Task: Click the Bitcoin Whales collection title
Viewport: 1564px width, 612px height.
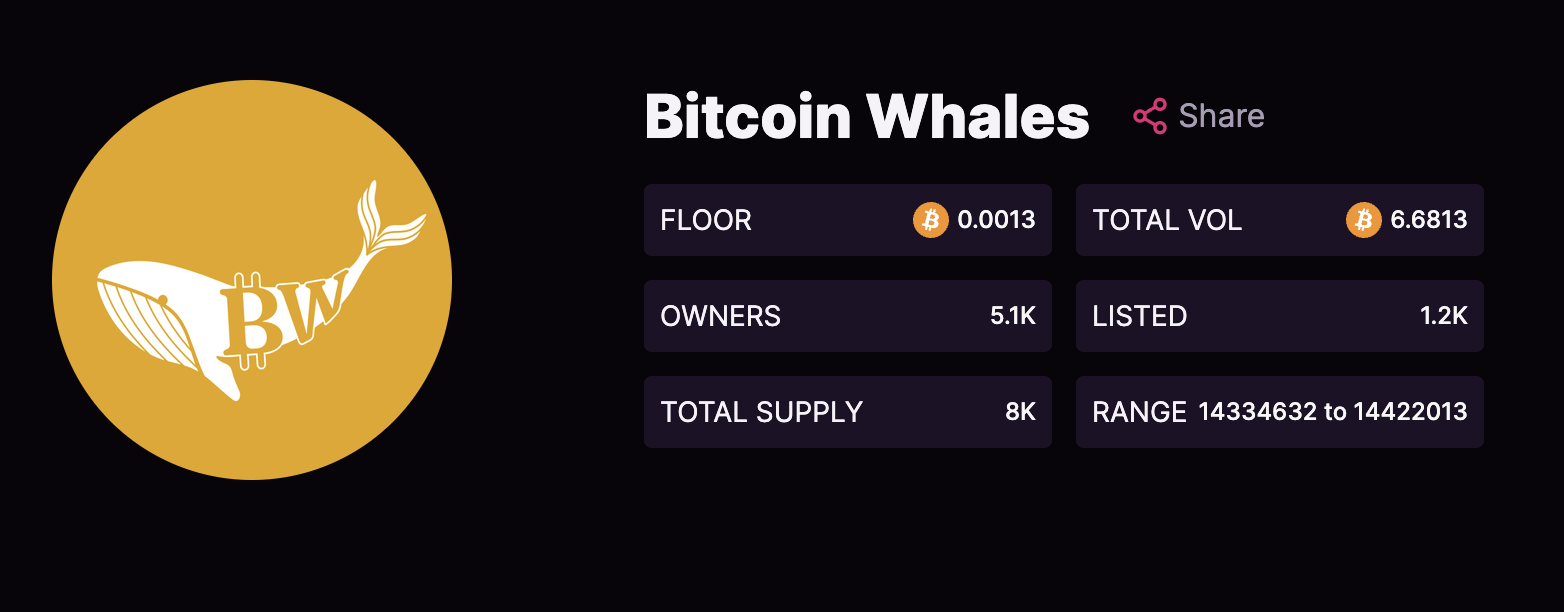Action: click(866, 117)
